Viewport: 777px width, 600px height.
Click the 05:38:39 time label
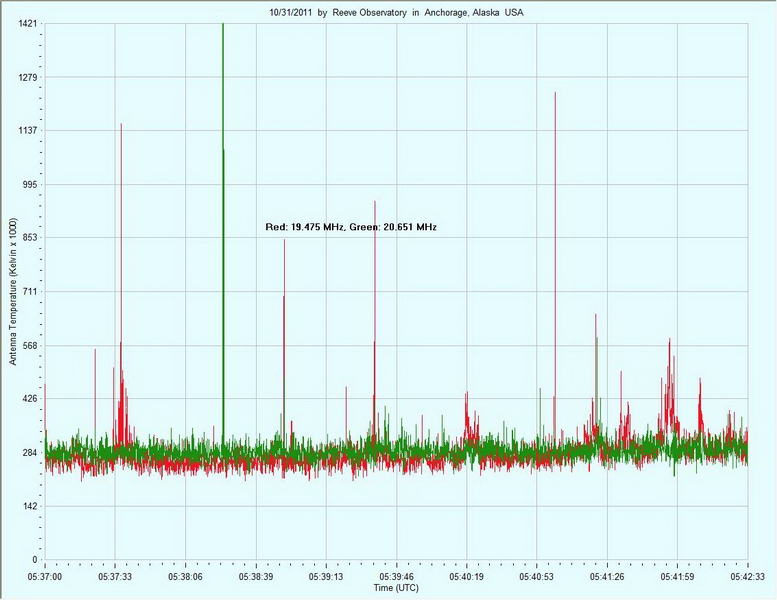point(256,577)
